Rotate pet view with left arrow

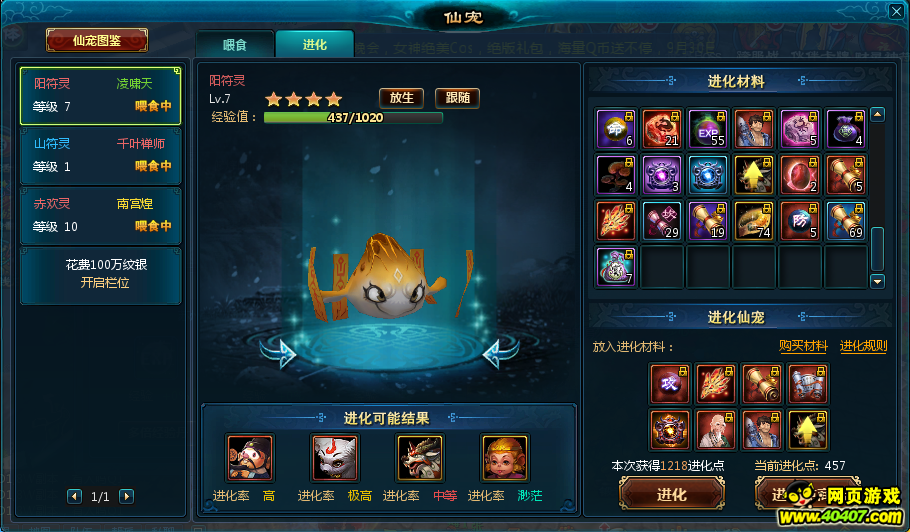(279, 353)
